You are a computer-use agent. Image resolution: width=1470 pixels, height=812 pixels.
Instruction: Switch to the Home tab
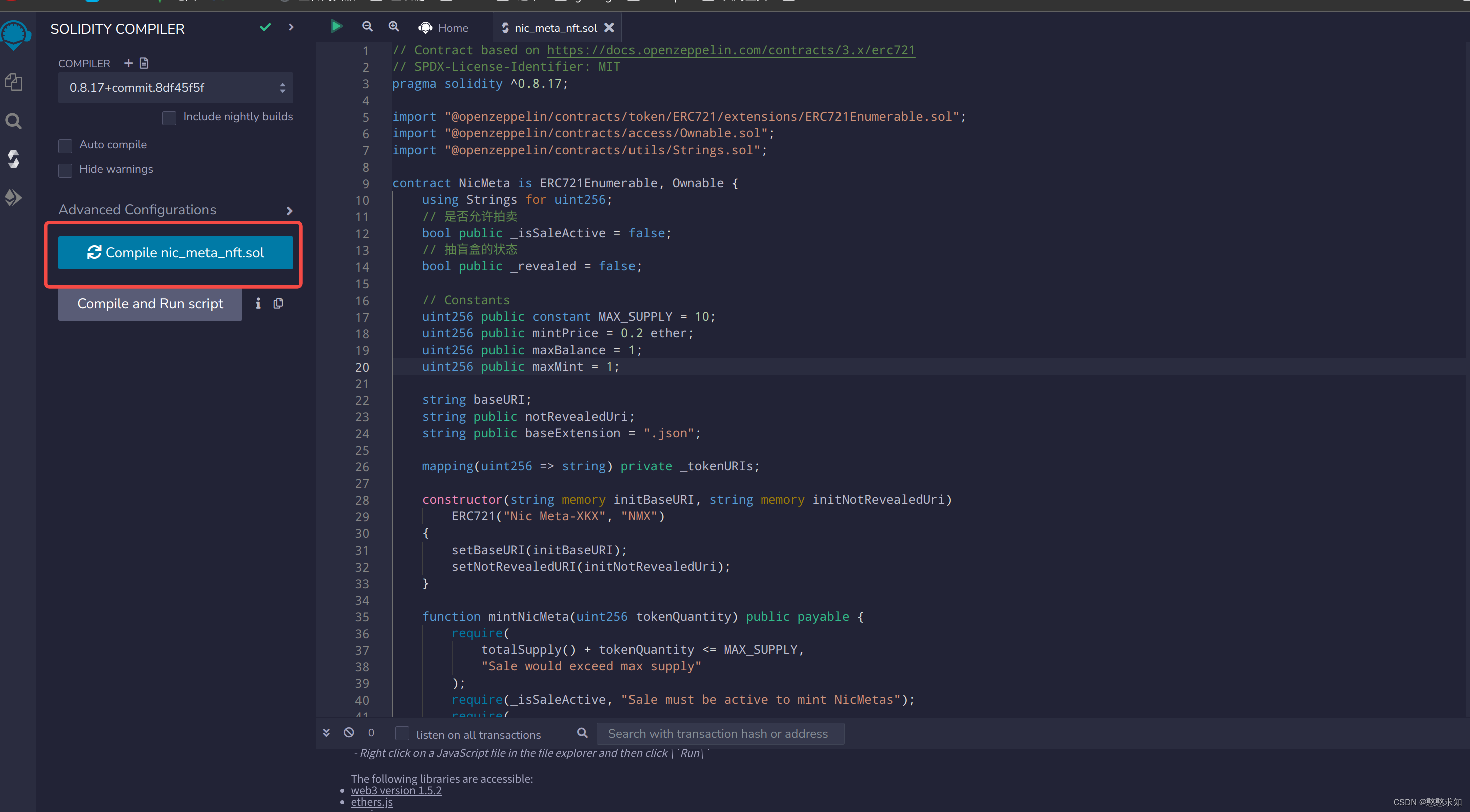[444, 28]
